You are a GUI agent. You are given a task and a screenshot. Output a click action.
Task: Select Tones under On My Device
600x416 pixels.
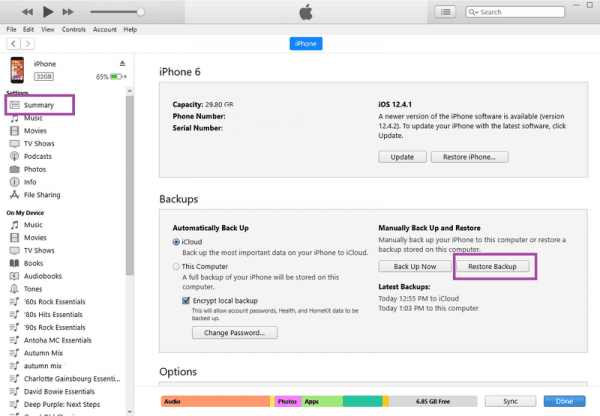pos(33,289)
